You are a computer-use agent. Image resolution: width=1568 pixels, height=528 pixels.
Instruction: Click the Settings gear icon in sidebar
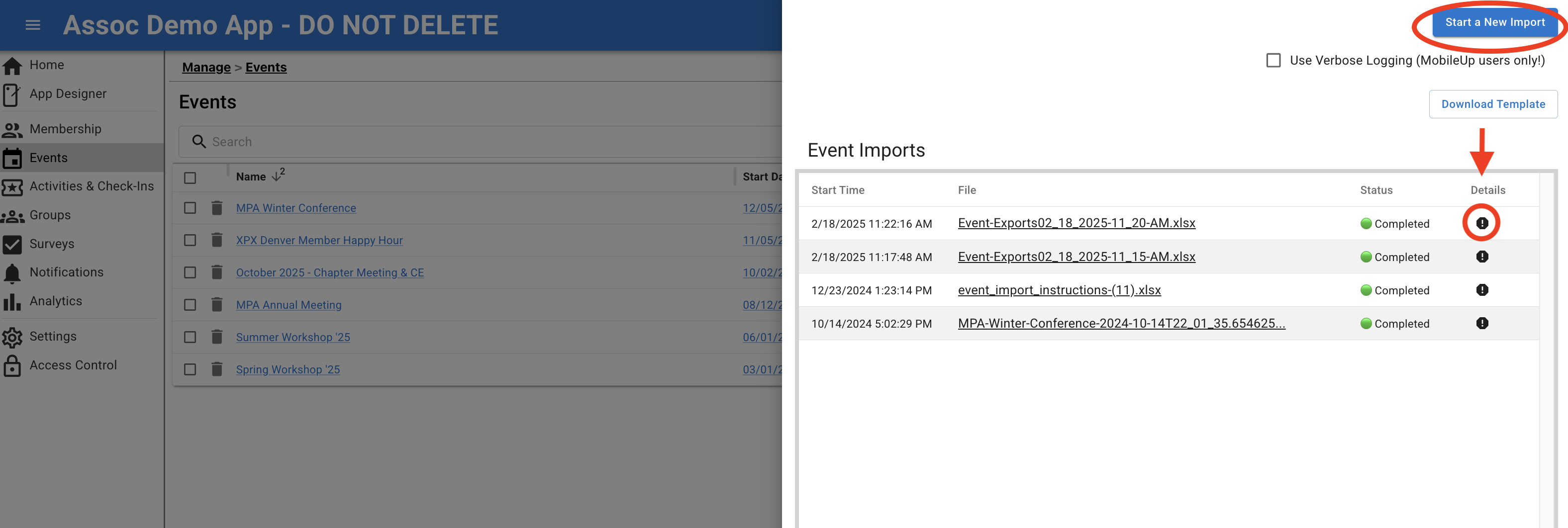pos(12,337)
